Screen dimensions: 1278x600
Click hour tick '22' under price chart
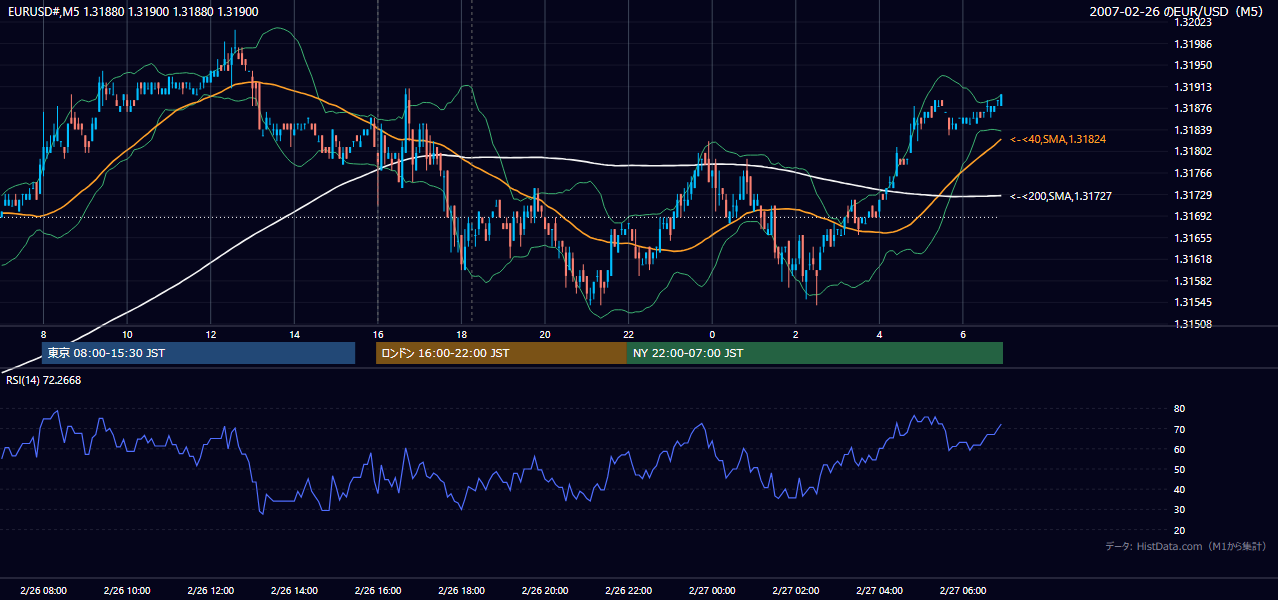(628, 334)
